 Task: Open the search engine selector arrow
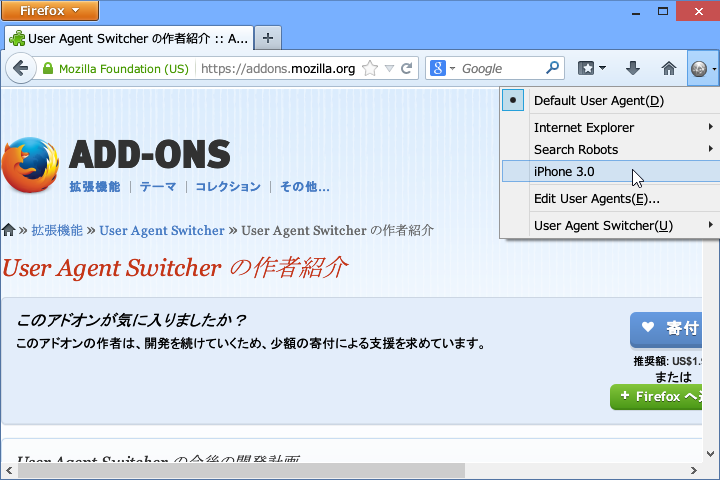pos(452,69)
